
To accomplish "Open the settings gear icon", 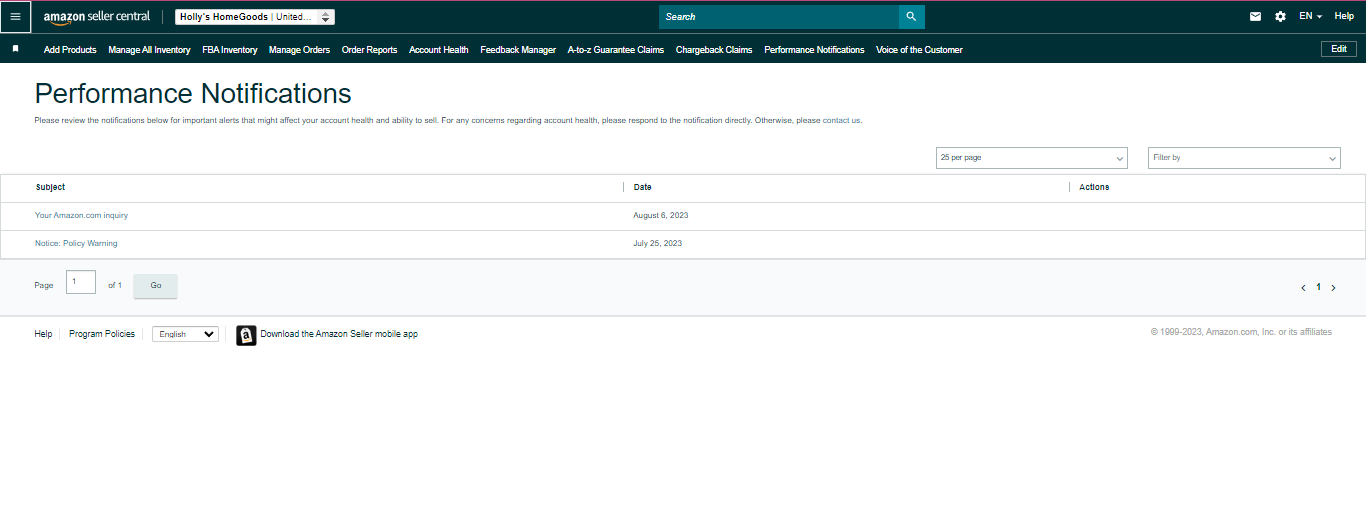I will click(x=1281, y=17).
